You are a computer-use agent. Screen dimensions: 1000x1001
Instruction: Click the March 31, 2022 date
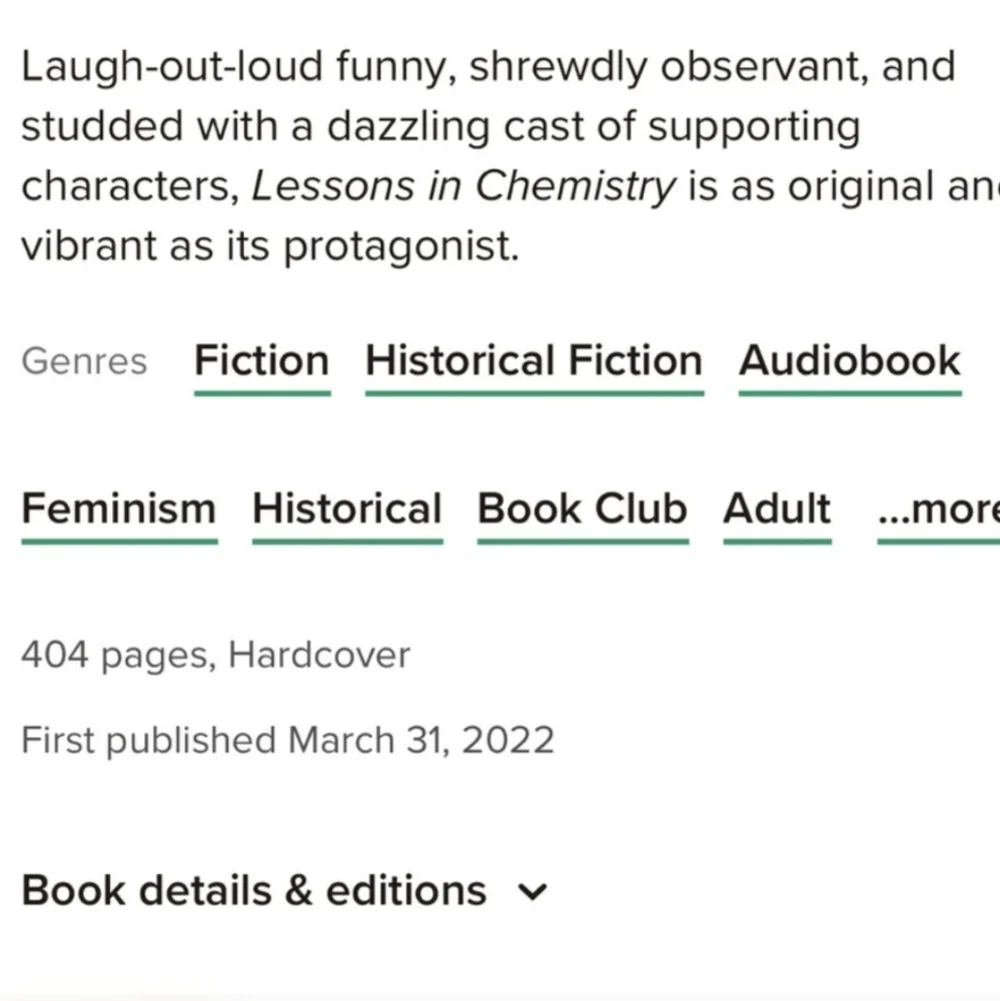pyautogui.click(x=420, y=740)
